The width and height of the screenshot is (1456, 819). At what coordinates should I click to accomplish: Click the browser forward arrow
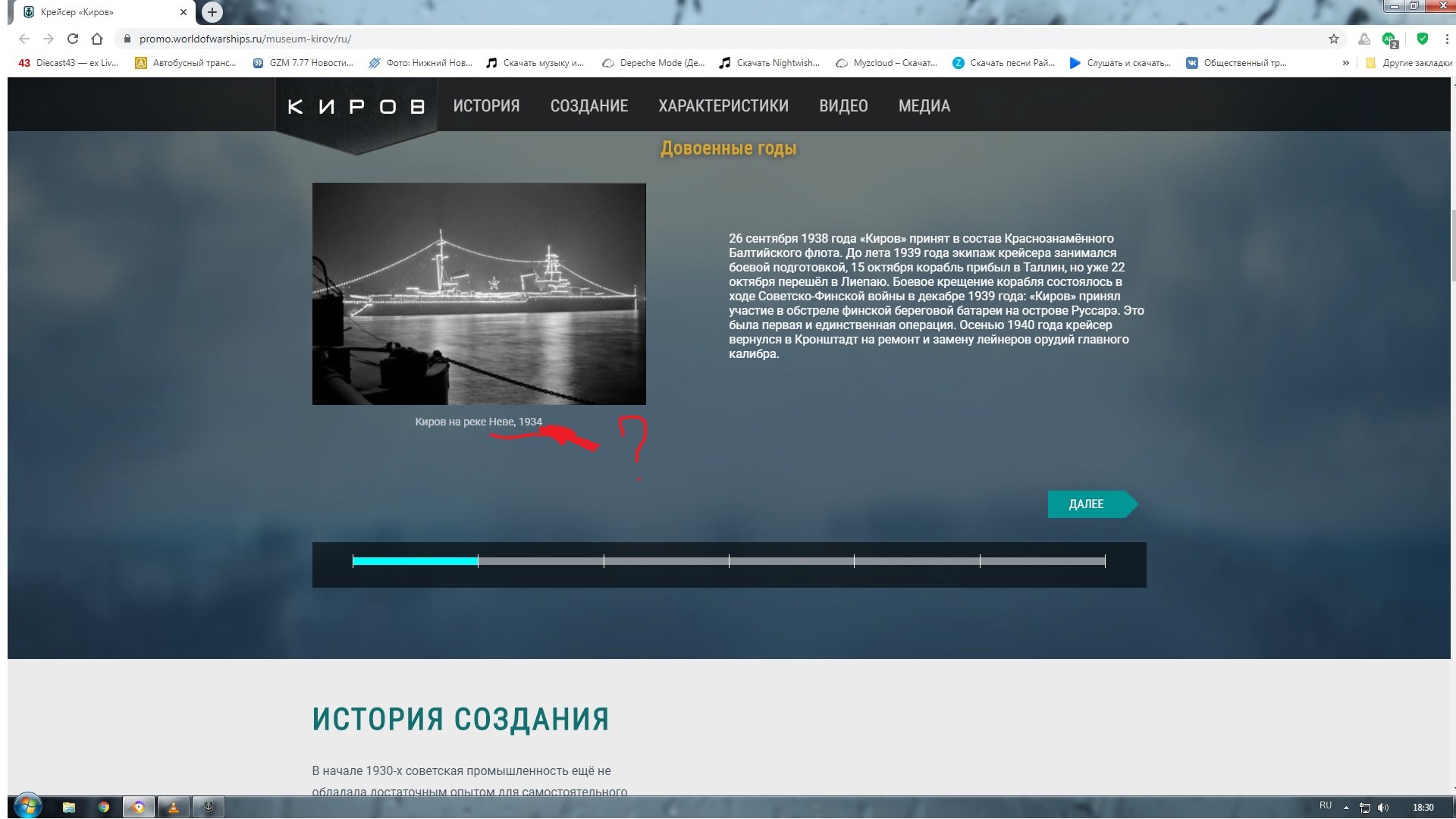tap(49, 39)
